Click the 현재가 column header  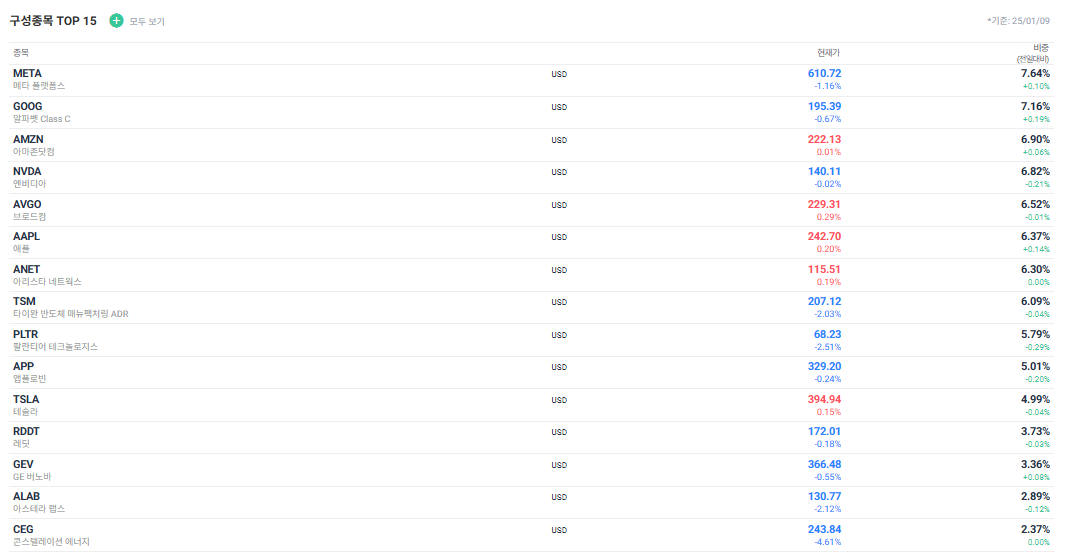(828, 53)
